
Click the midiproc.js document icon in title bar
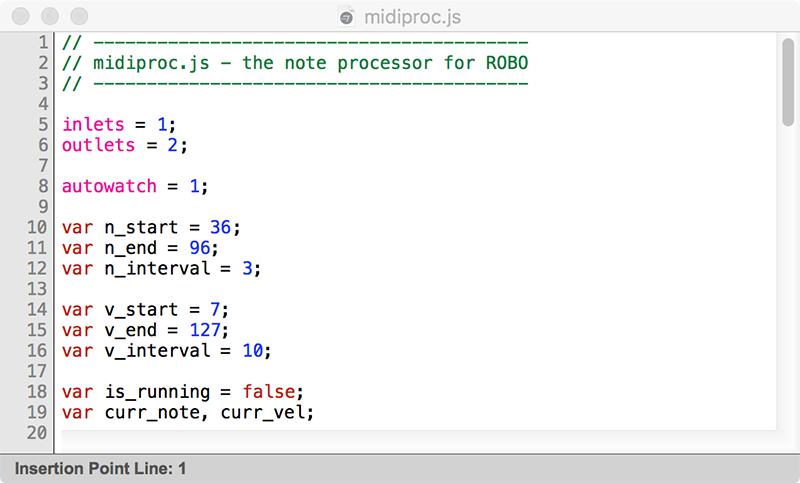(x=346, y=17)
